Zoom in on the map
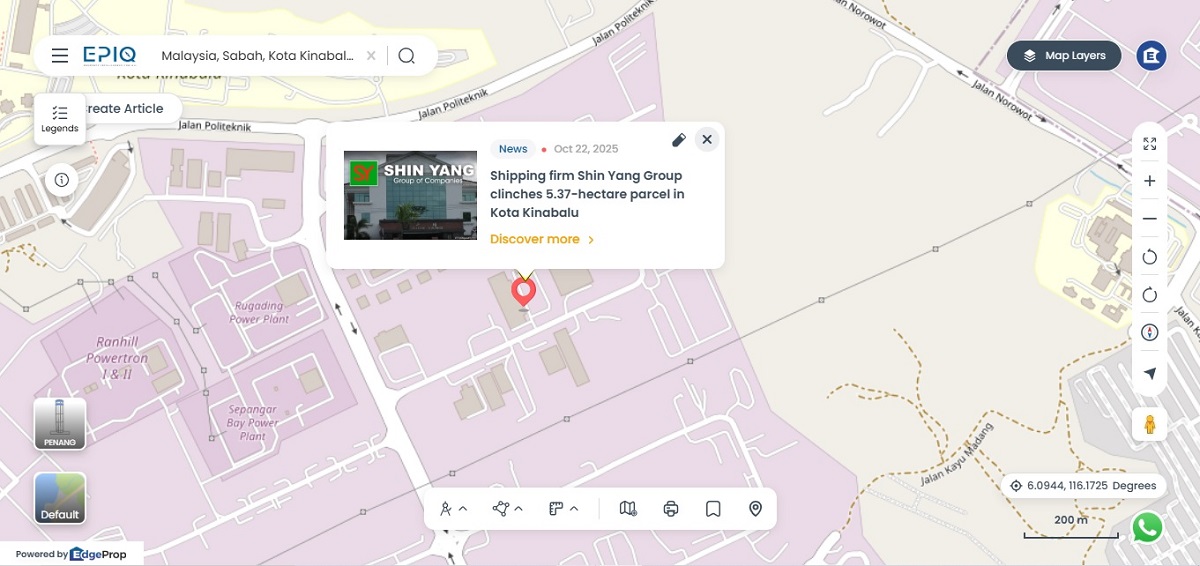This screenshot has width=1200, height=566. pos(1149,181)
